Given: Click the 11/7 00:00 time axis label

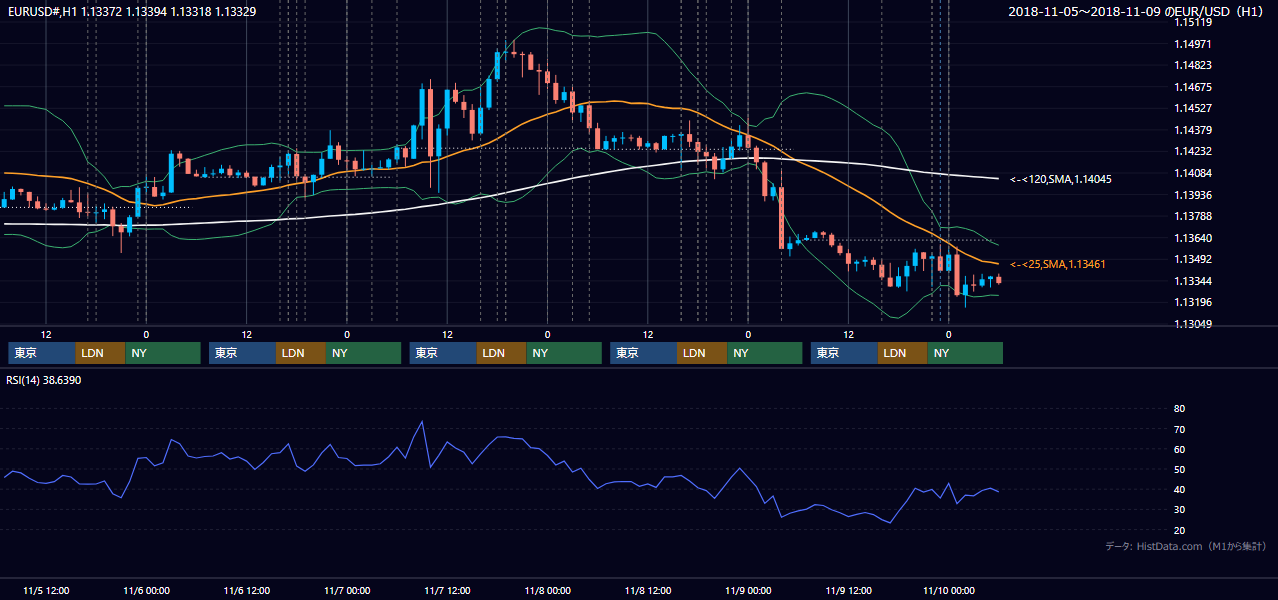Looking at the screenshot, I should [x=347, y=590].
